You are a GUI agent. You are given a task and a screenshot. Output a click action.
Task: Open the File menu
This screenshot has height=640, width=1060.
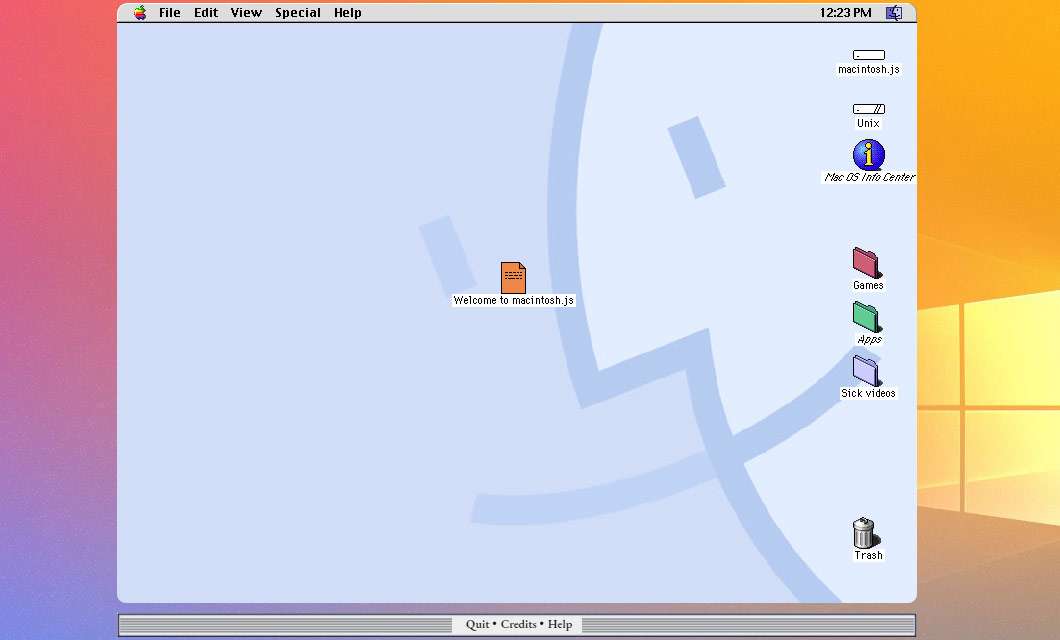[x=170, y=13]
